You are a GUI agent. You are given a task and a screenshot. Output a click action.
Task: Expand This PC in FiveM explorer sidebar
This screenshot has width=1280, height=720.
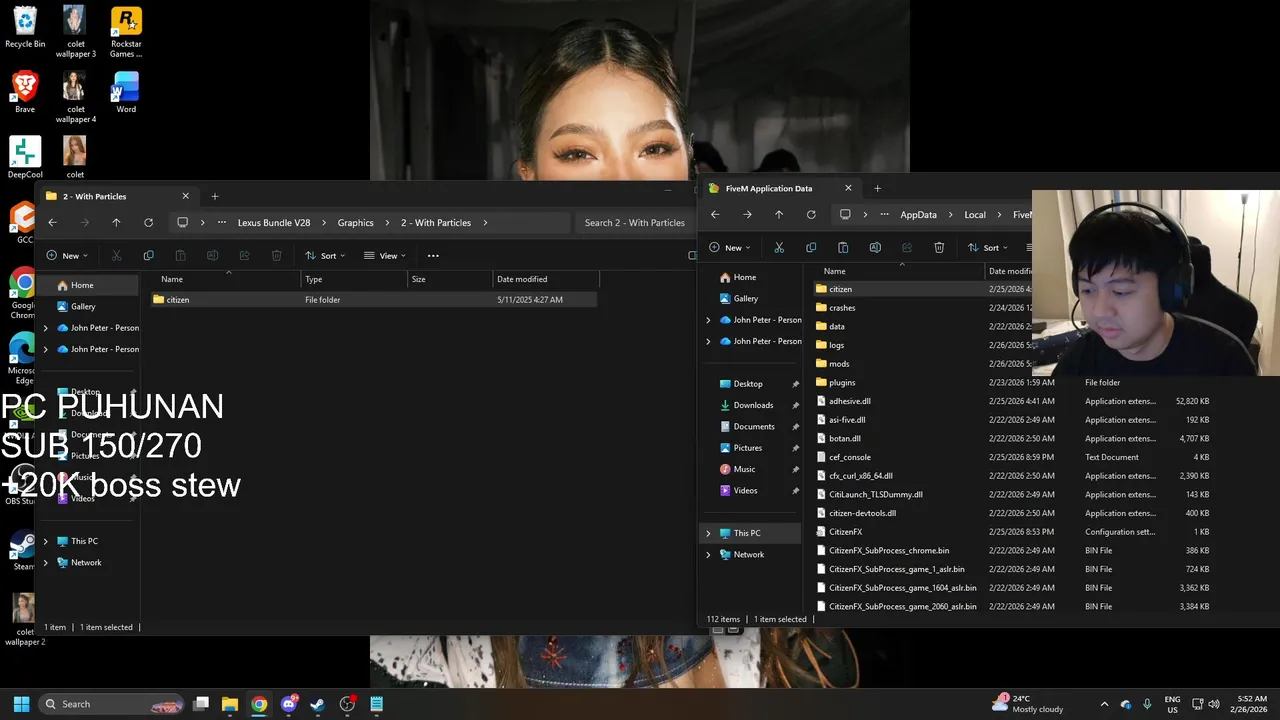point(708,533)
